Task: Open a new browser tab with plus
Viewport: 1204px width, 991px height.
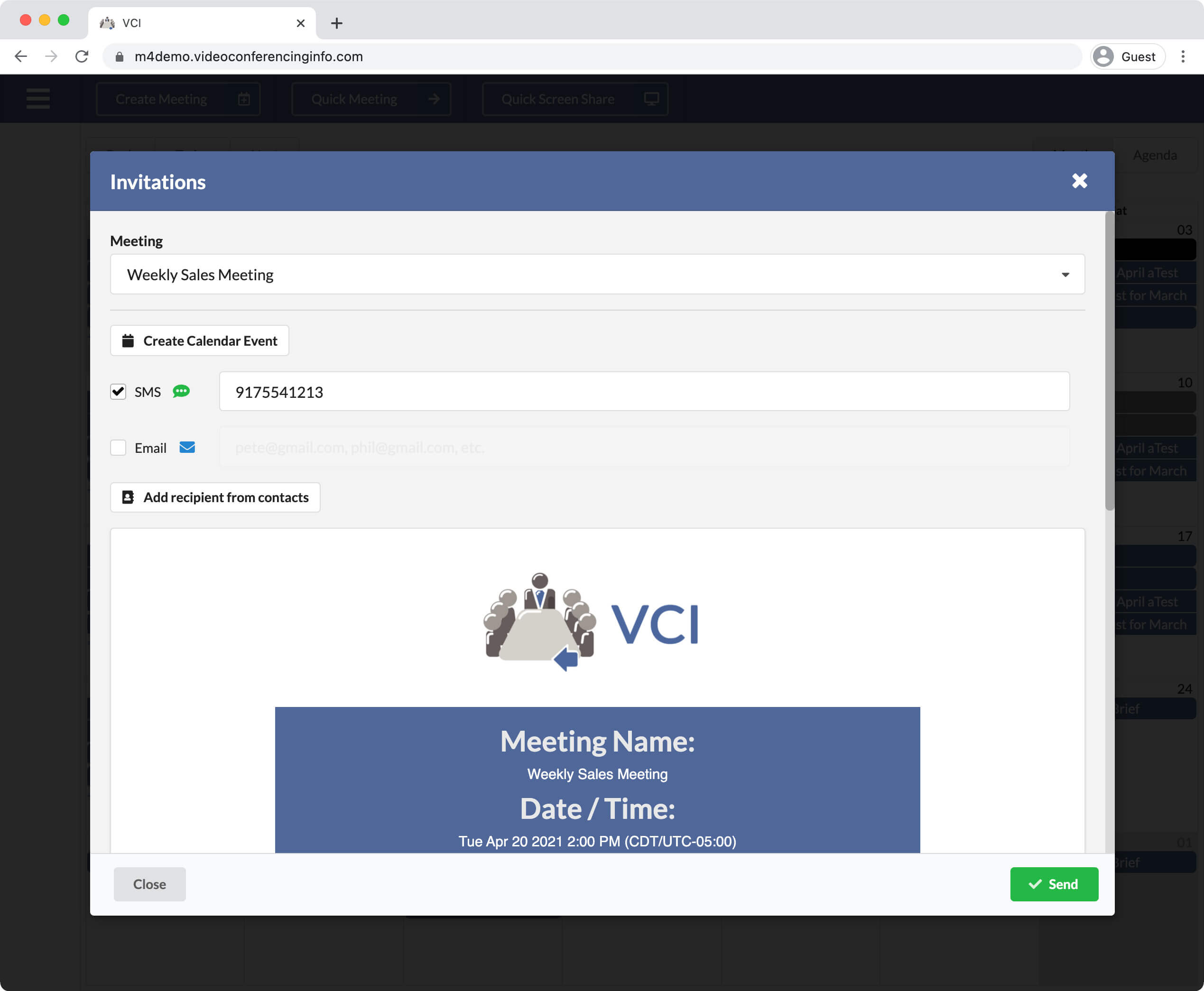Action: tap(337, 23)
